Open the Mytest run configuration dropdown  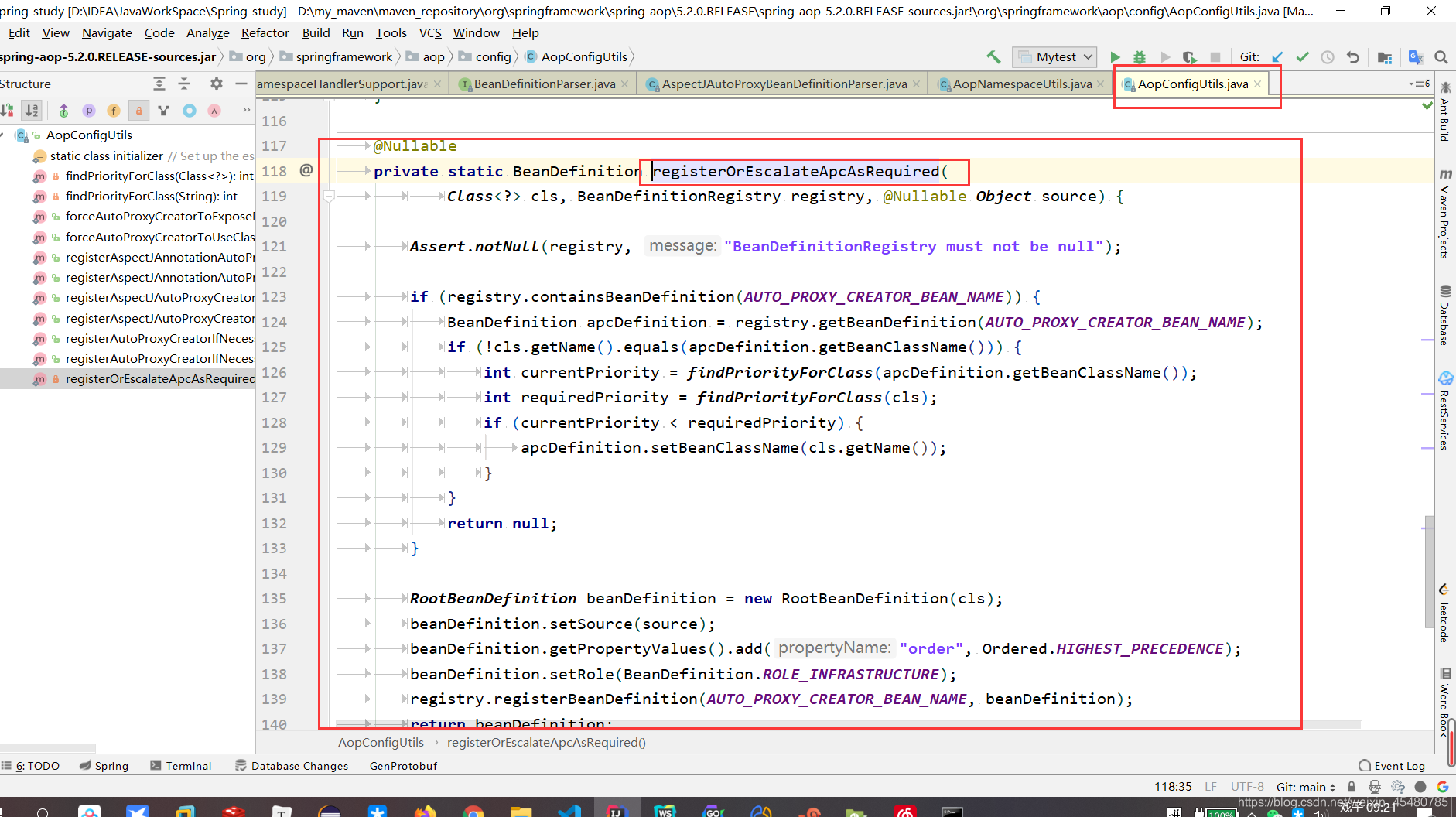(x=1054, y=56)
